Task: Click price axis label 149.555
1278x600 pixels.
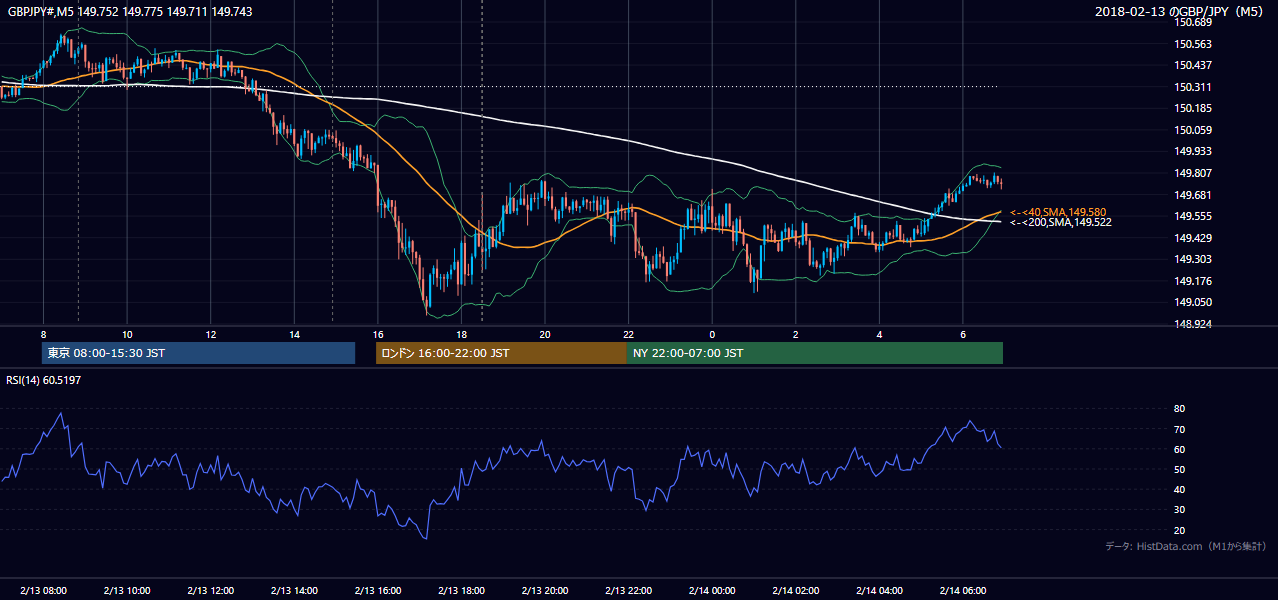Action: click(x=1194, y=216)
